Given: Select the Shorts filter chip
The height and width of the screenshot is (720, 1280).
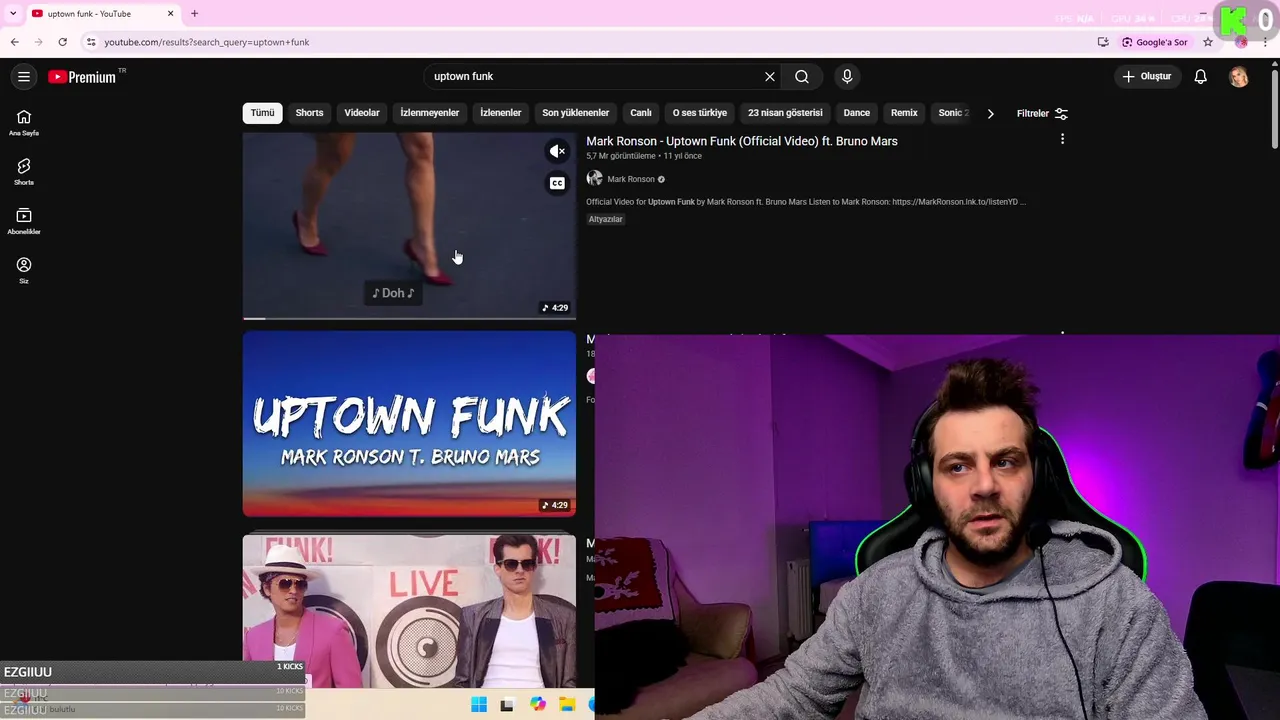Looking at the screenshot, I should click(309, 113).
